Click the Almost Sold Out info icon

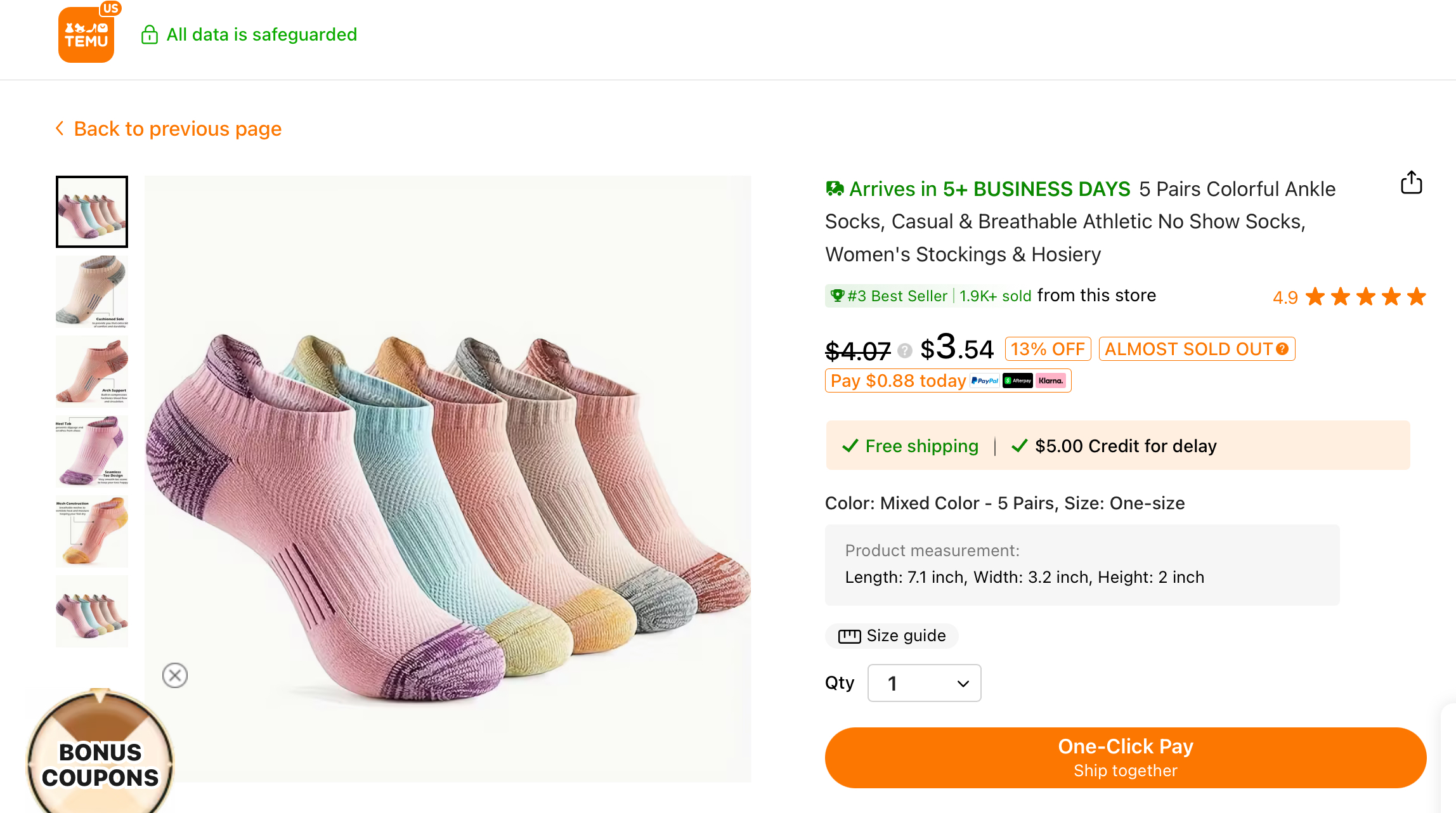click(1282, 349)
